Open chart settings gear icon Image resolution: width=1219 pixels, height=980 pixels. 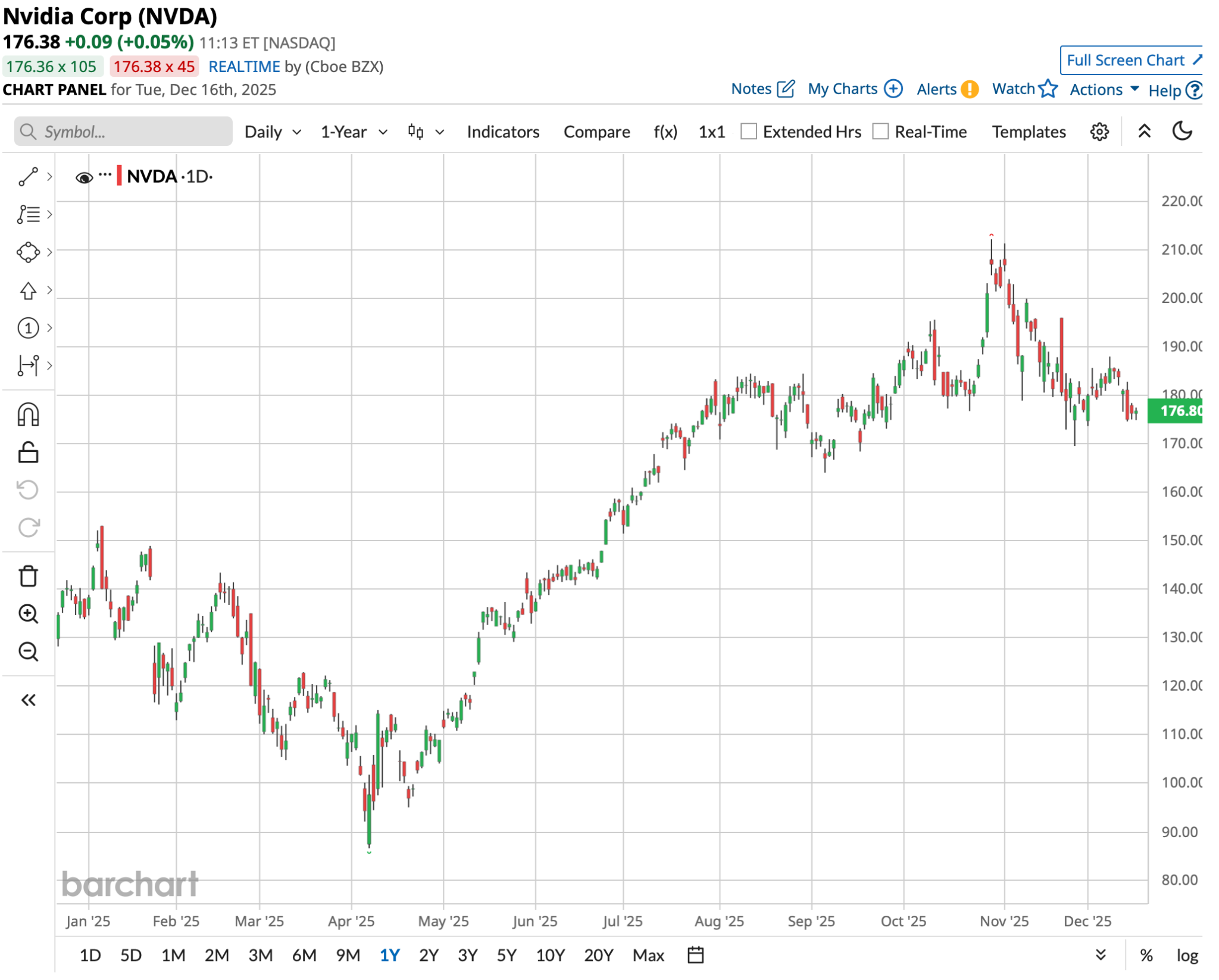[x=1099, y=132]
